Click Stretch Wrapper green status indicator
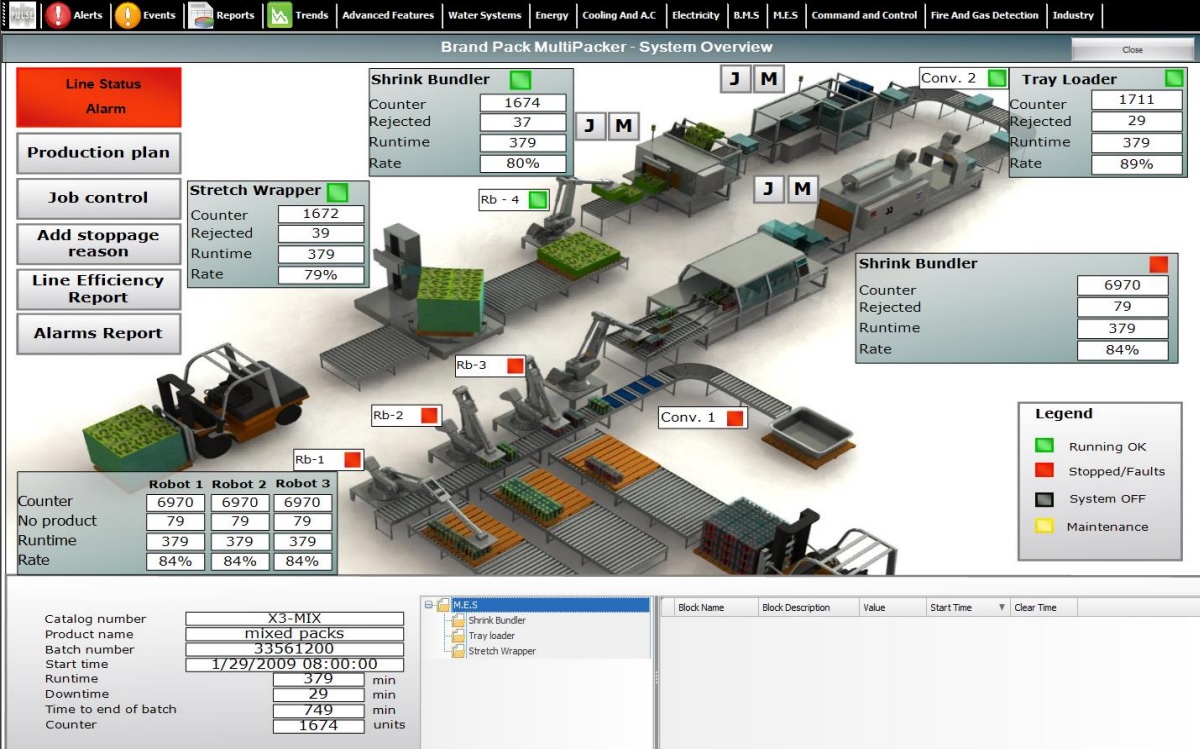Viewport: 1200px width, 749px height. [x=337, y=191]
